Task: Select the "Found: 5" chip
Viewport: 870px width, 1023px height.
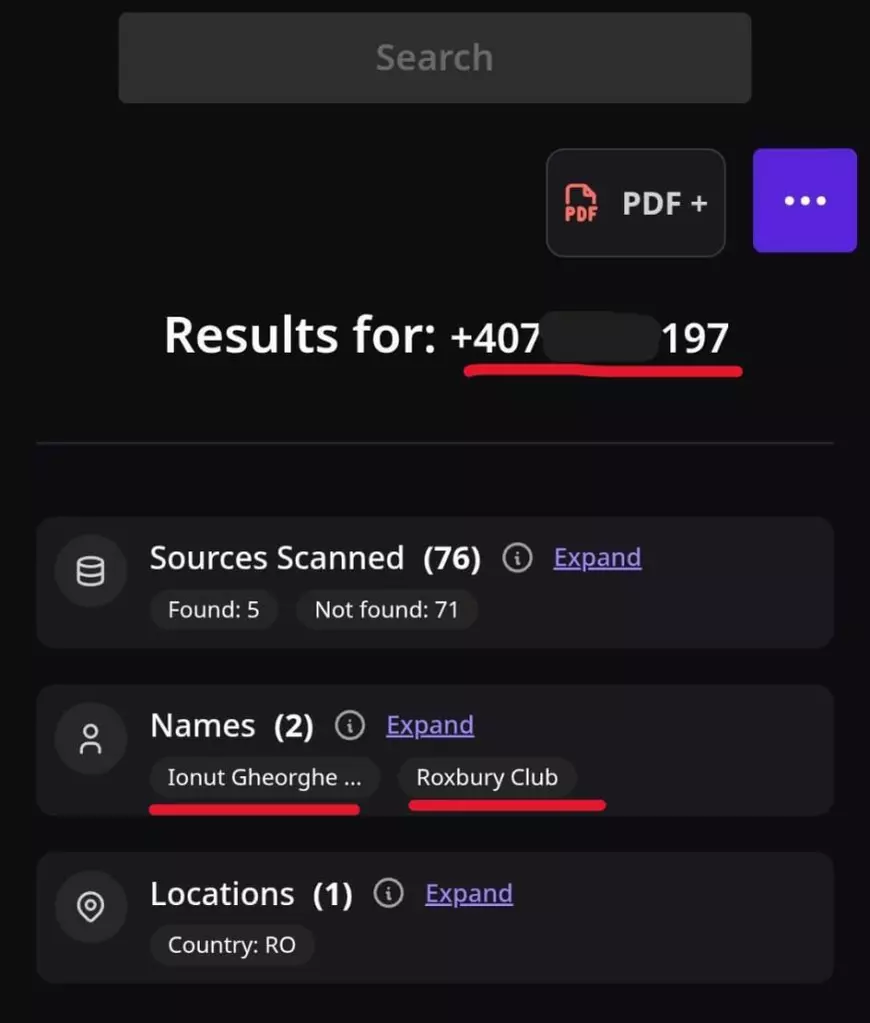Action: tap(213, 609)
